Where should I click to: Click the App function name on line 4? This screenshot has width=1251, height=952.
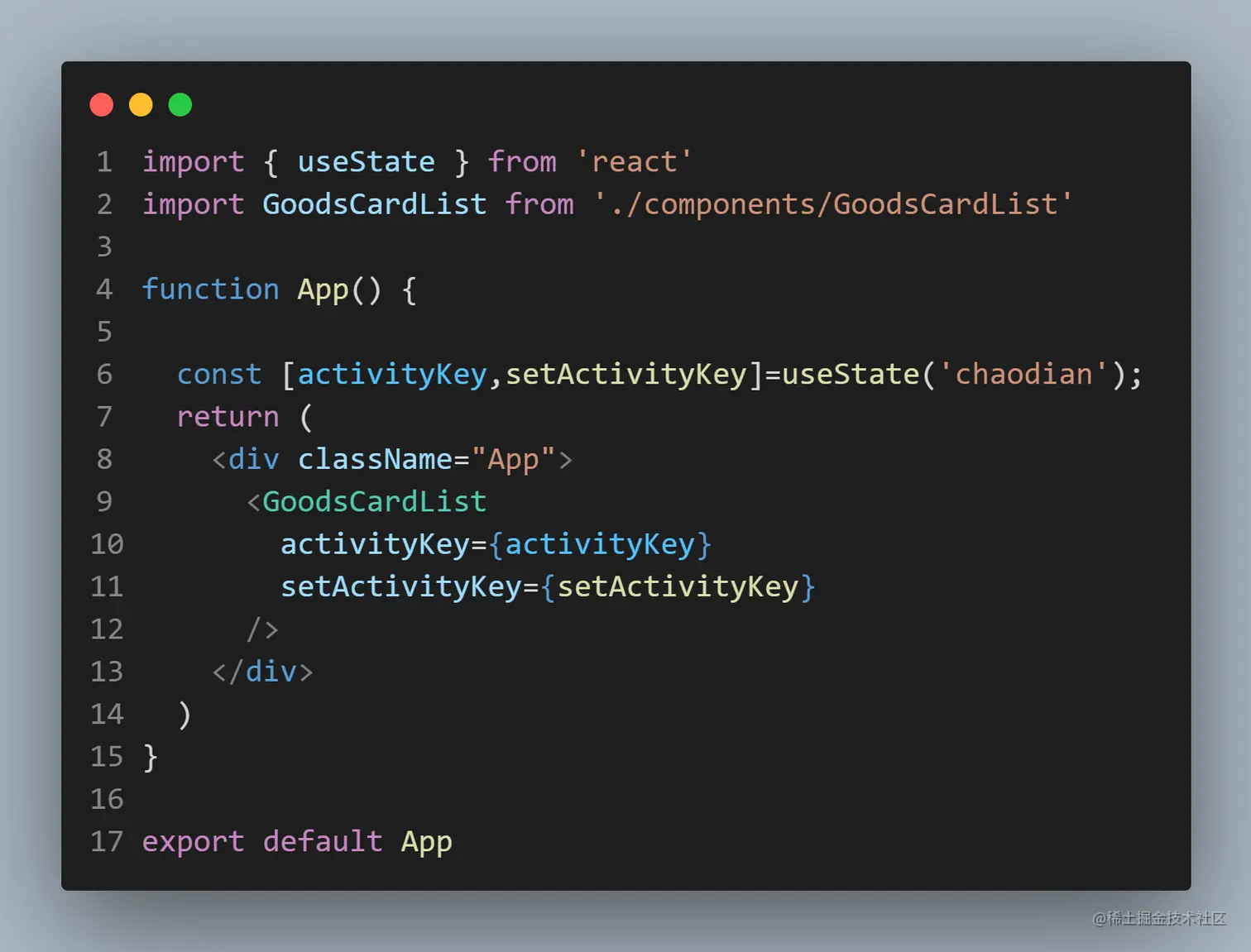pos(323,289)
